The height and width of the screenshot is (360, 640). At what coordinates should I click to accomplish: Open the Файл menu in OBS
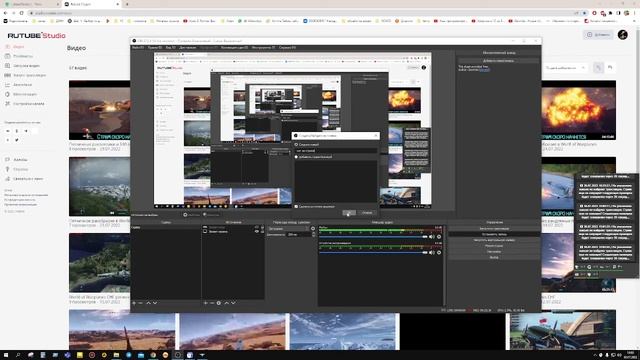(x=138, y=48)
